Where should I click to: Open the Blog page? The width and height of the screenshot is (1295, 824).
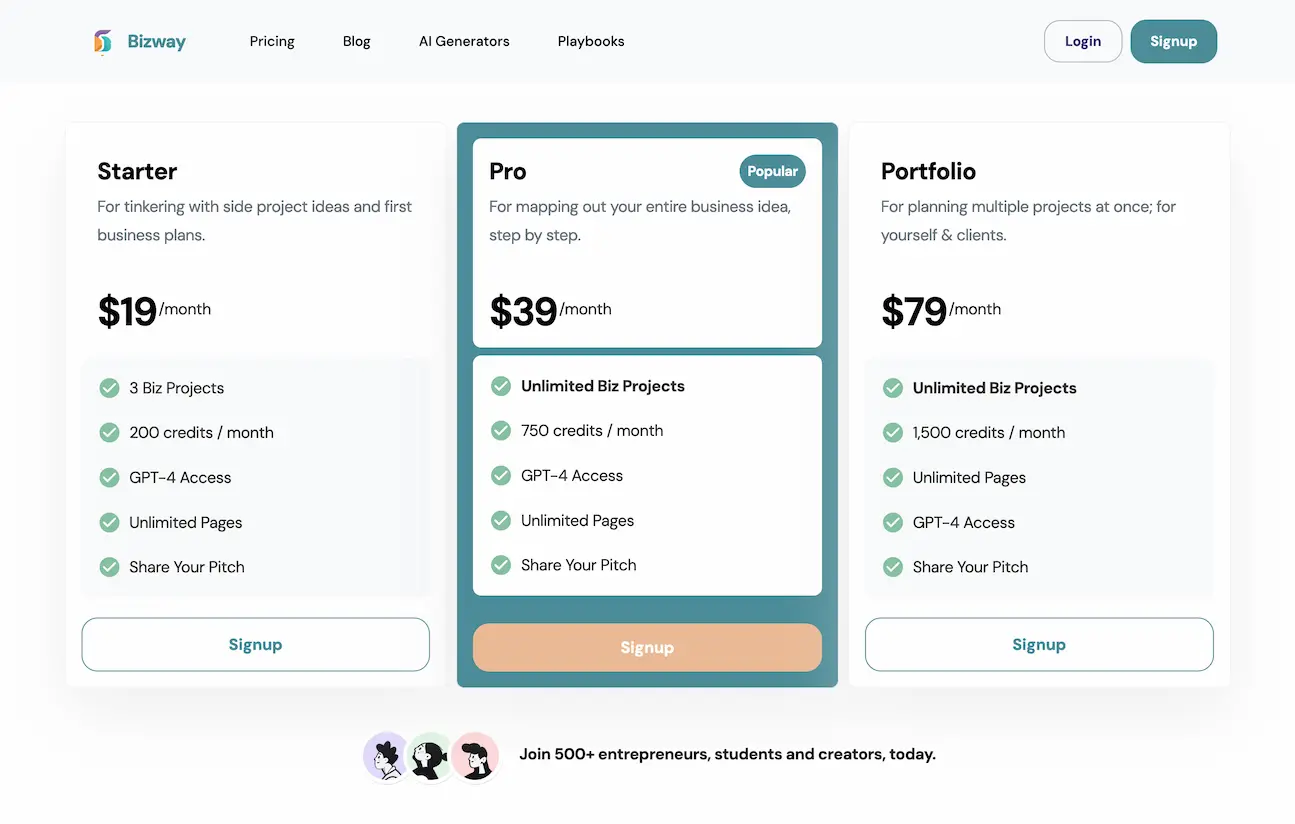point(356,41)
